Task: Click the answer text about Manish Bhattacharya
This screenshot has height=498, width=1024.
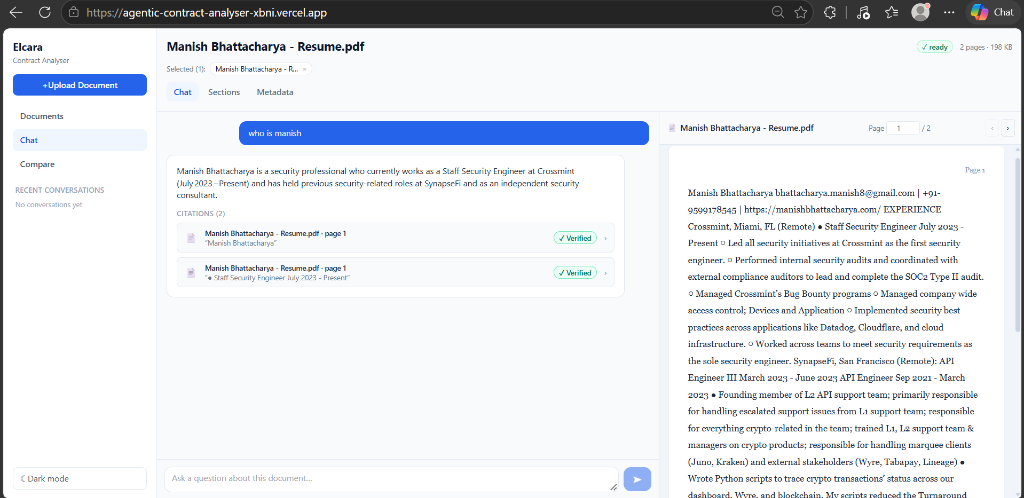Action: [x=377, y=183]
